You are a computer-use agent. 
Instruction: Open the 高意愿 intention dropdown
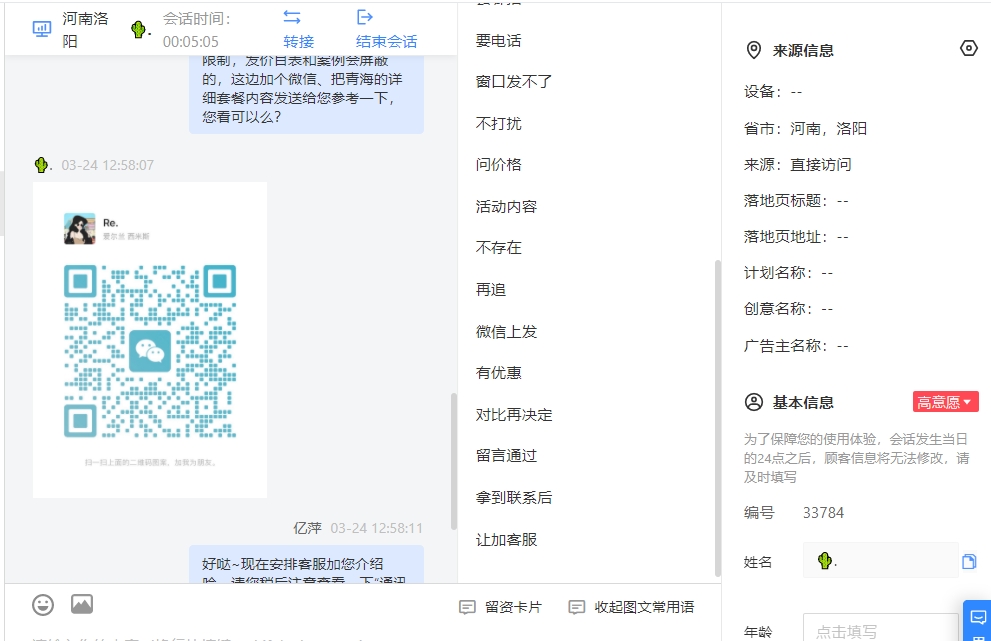click(945, 402)
